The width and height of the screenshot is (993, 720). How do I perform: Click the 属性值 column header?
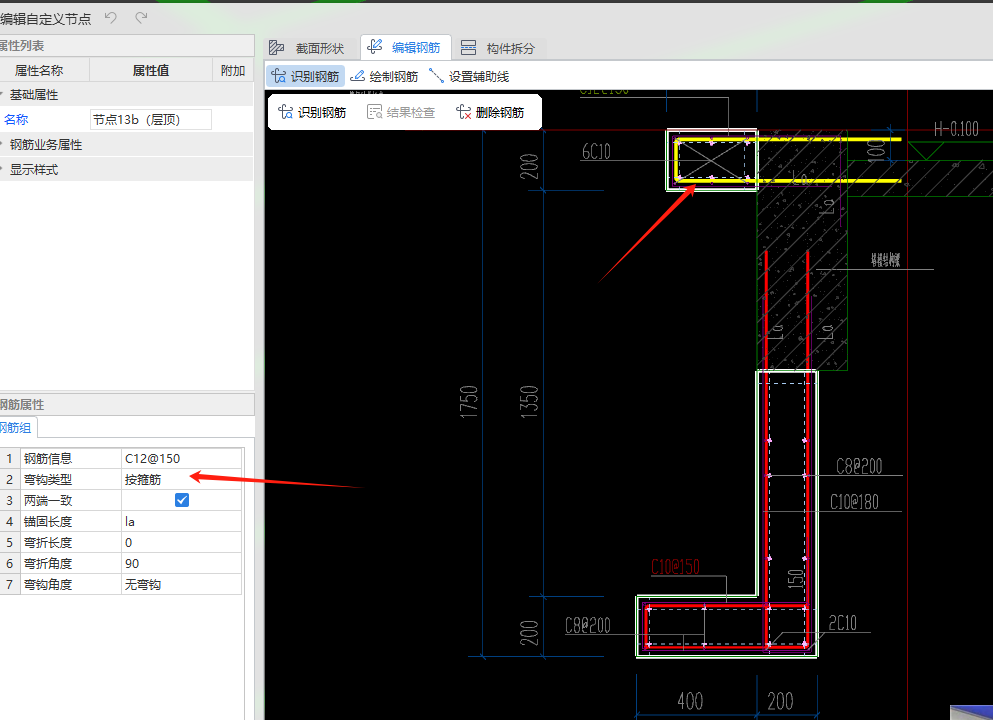click(x=151, y=70)
